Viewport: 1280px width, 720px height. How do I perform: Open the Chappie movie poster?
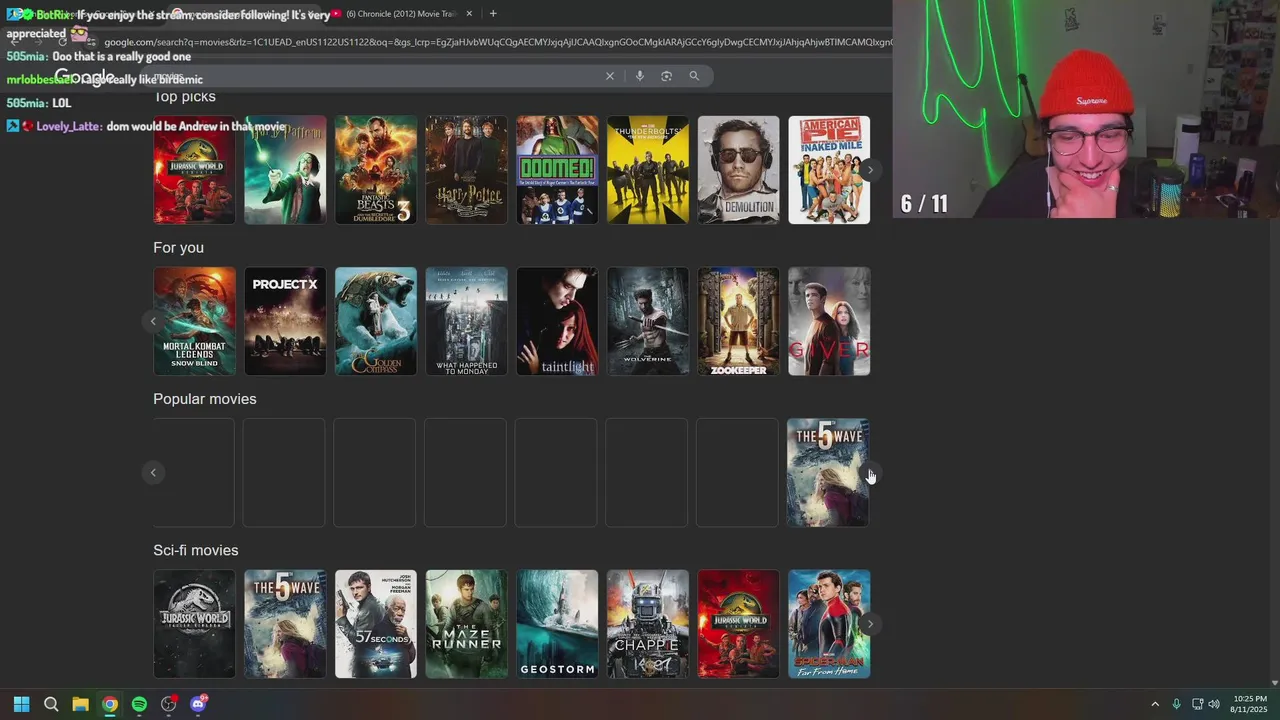click(648, 624)
